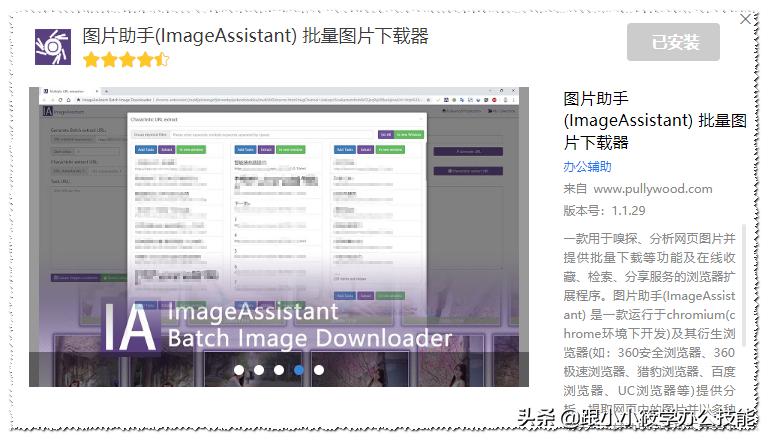Click the 已安装 installed button
Screen dimensions: 768x440
(673, 42)
